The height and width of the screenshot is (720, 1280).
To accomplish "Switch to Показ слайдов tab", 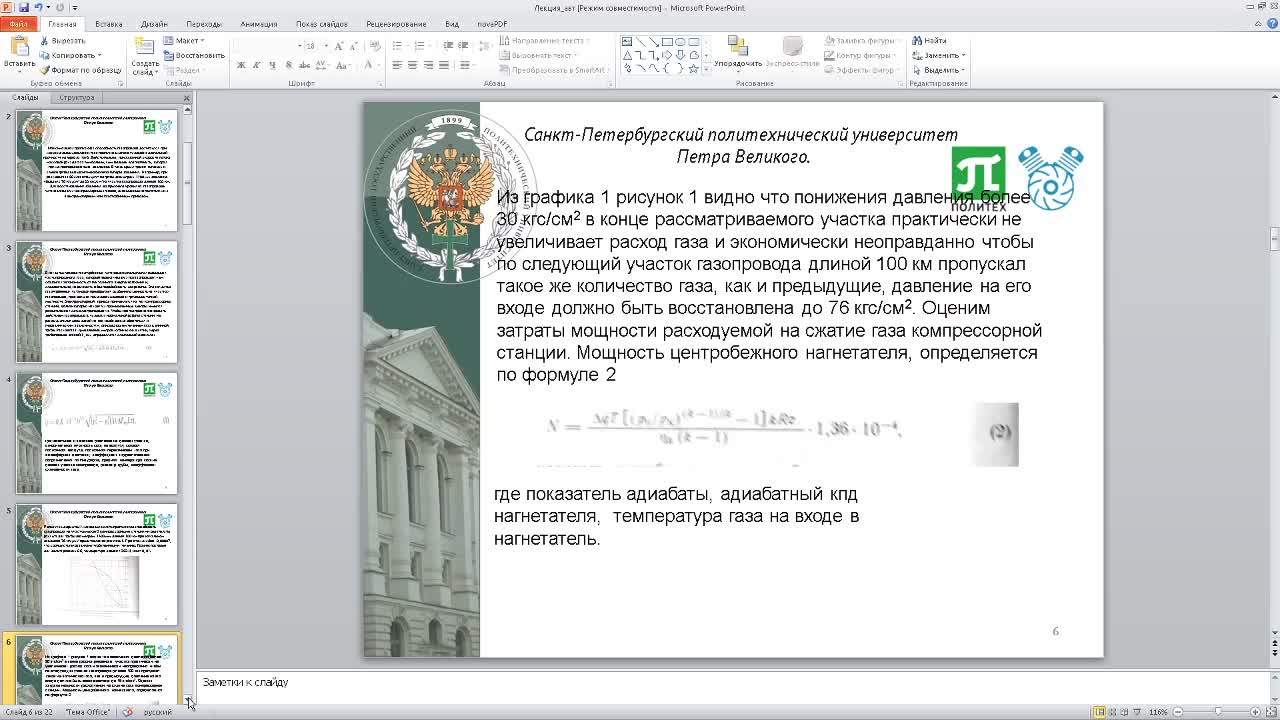I will pos(322,24).
